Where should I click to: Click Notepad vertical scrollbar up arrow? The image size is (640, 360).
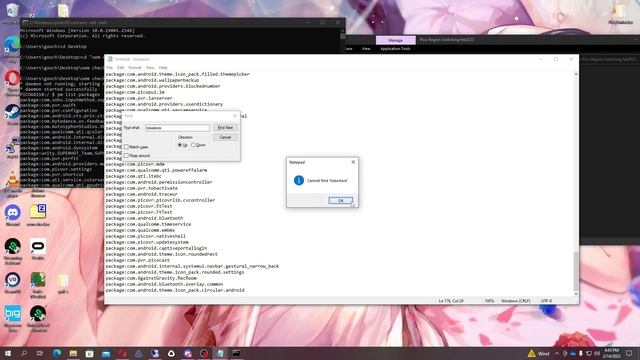click(576, 74)
